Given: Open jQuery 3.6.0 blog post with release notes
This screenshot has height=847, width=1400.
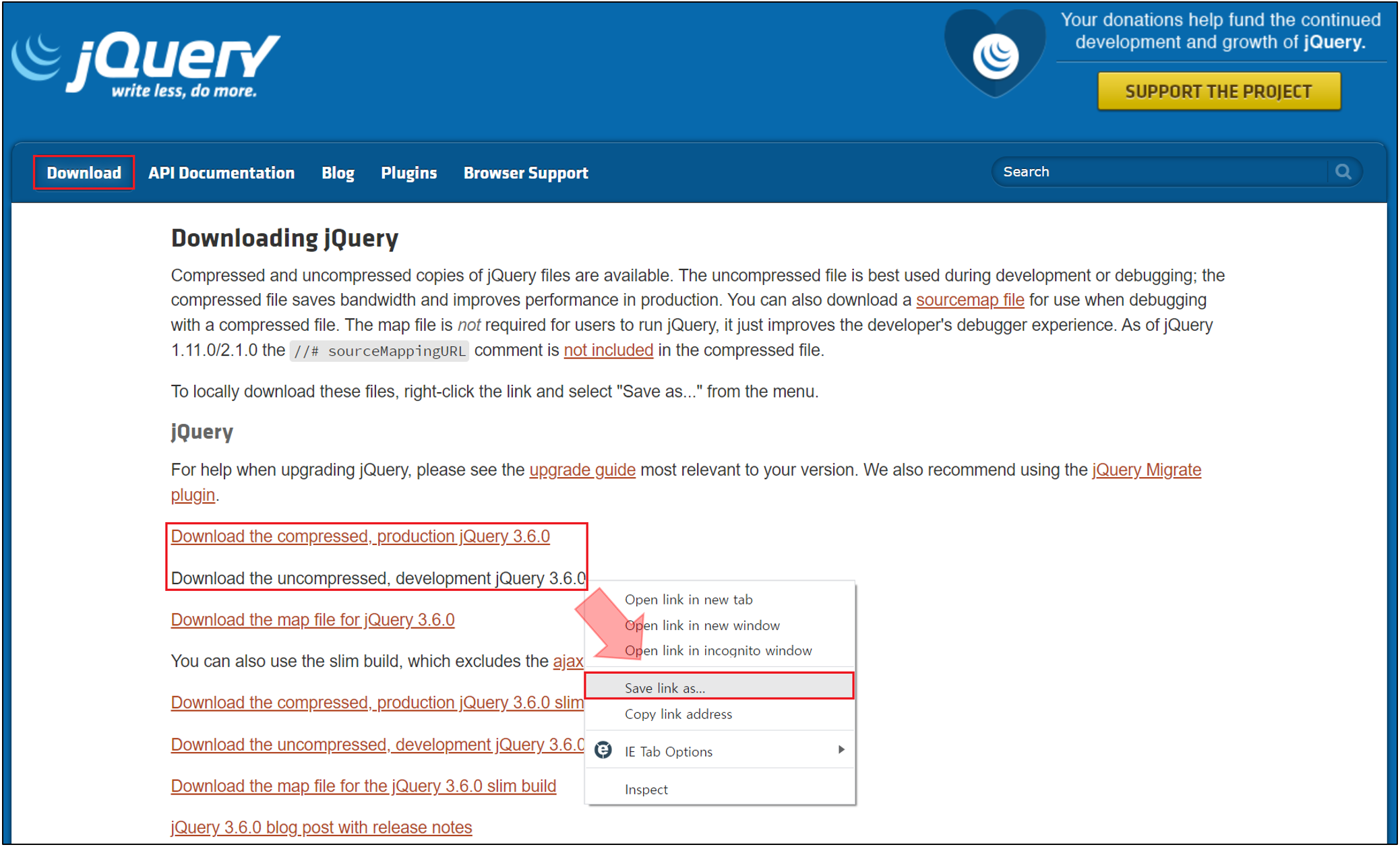Looking at the screenshot, I should [322, 827].
